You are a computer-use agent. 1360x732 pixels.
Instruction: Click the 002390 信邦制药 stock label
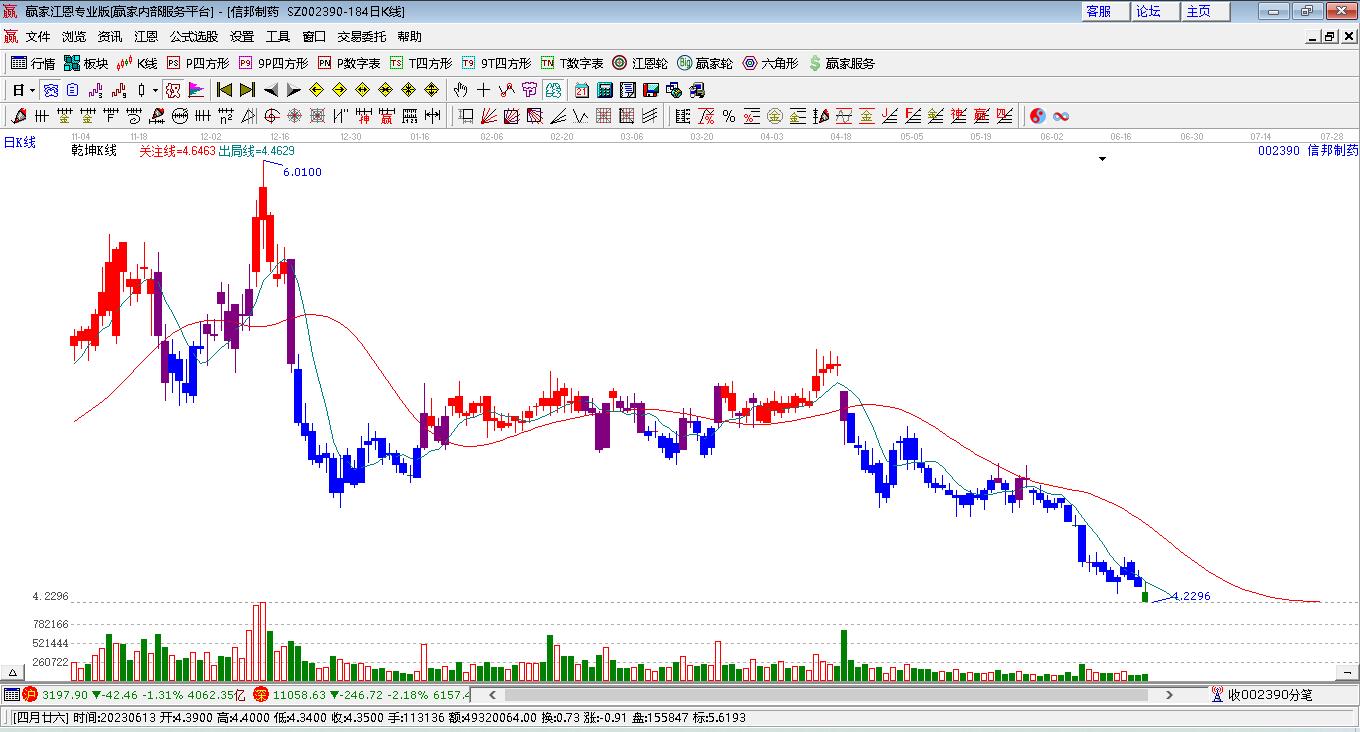[x=1308, y=151]
